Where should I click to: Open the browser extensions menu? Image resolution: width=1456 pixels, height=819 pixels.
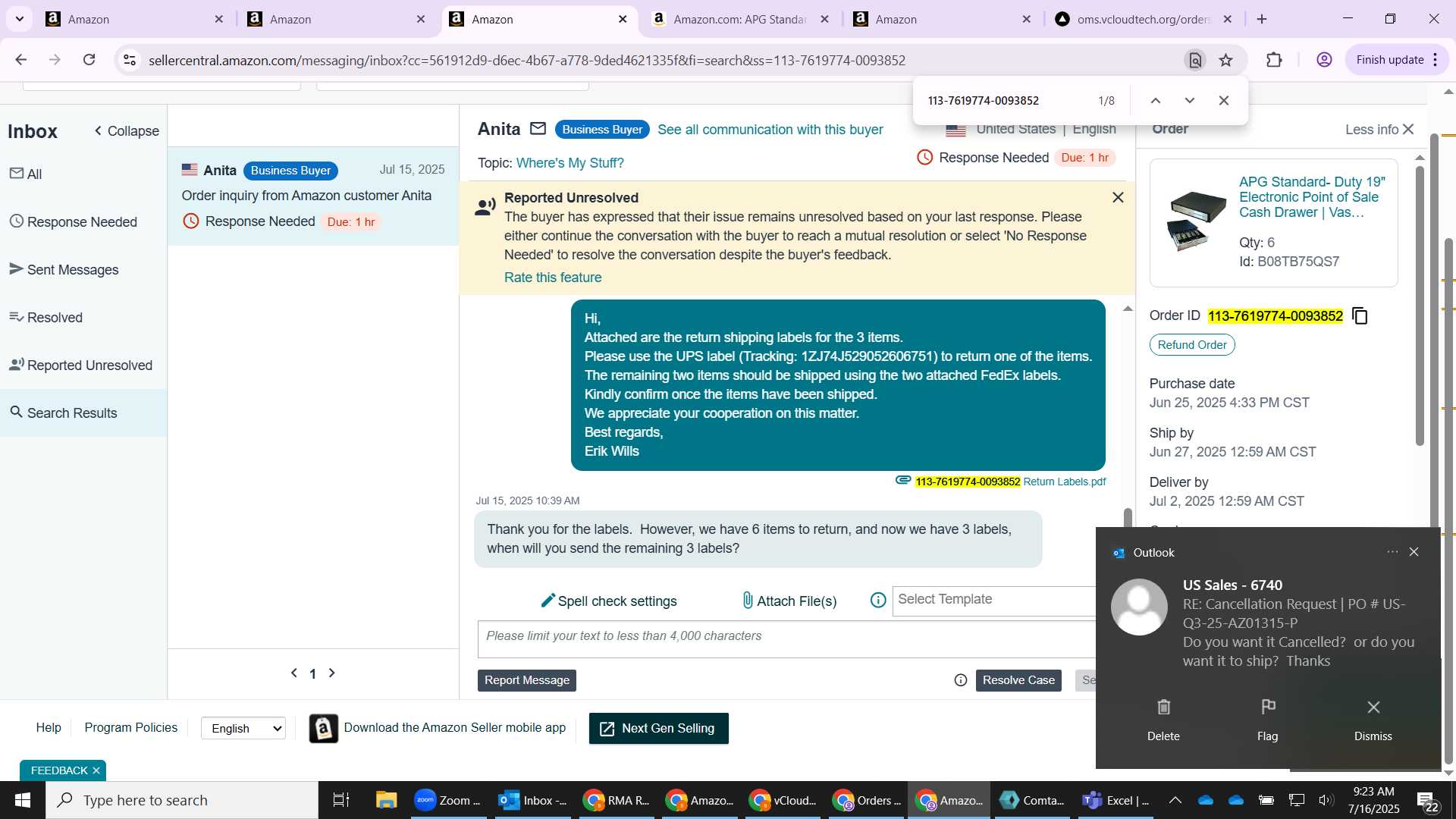tap(1274, 60)
